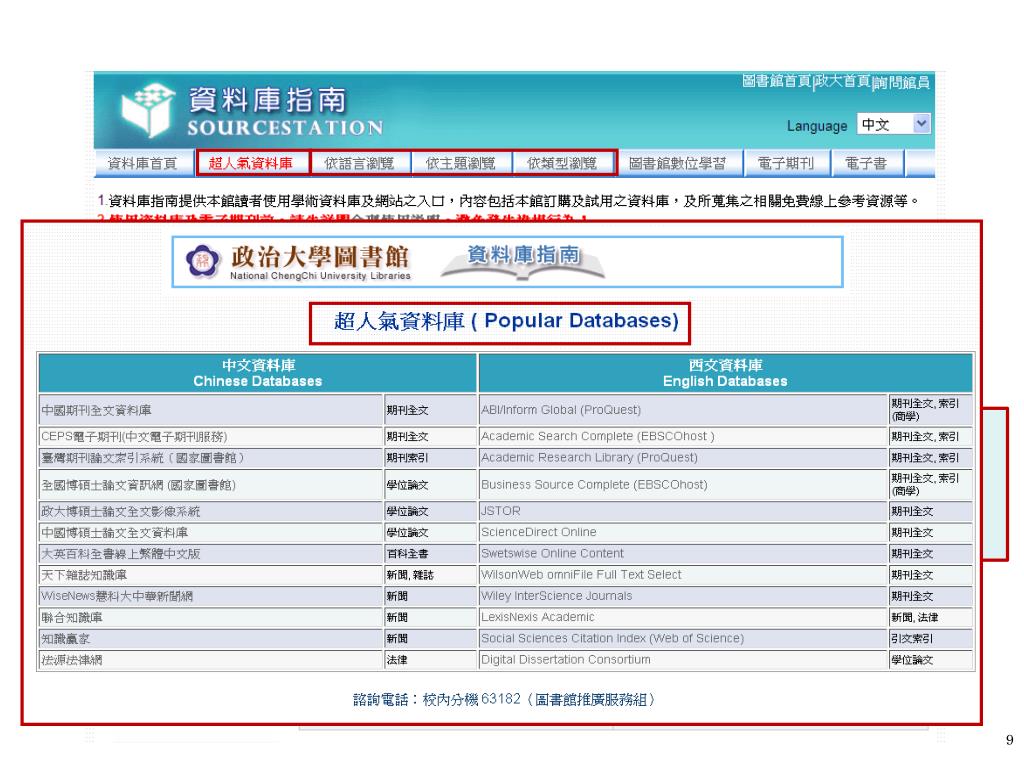Select the 依類型瀏覽 tab

(x=562, y=163)
